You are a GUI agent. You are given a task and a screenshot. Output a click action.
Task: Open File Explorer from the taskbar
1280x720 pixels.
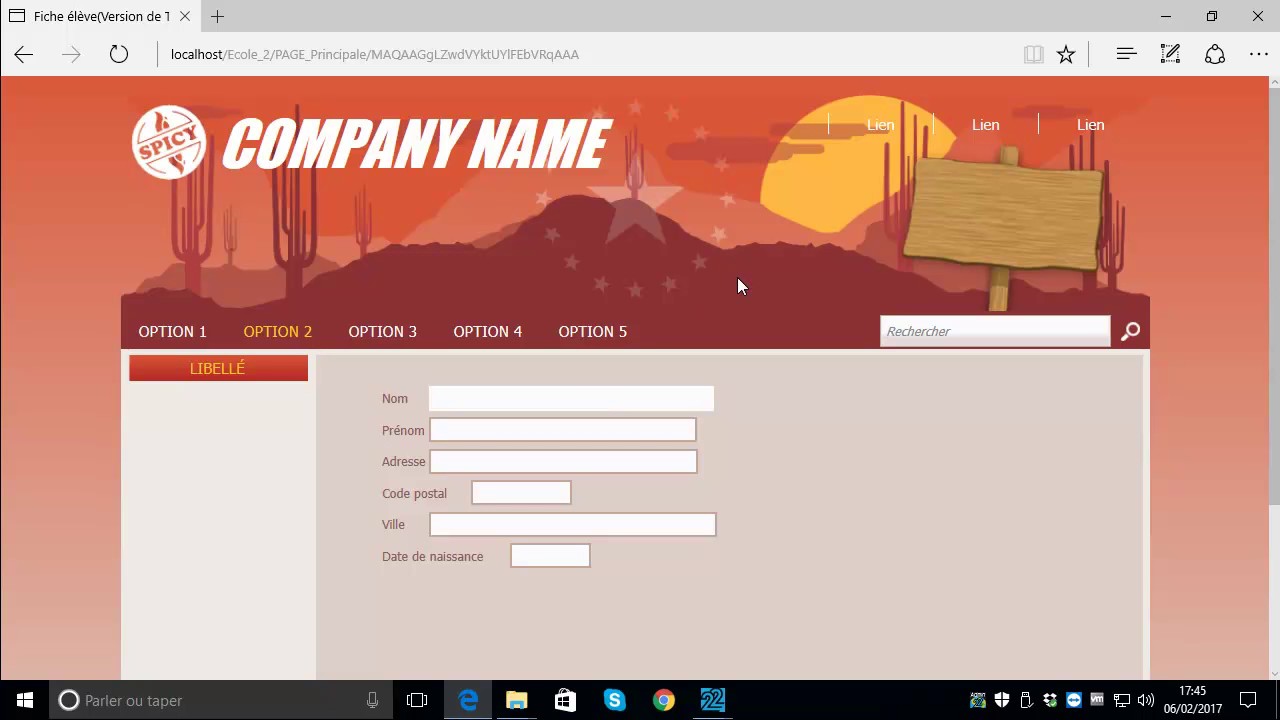516,700
